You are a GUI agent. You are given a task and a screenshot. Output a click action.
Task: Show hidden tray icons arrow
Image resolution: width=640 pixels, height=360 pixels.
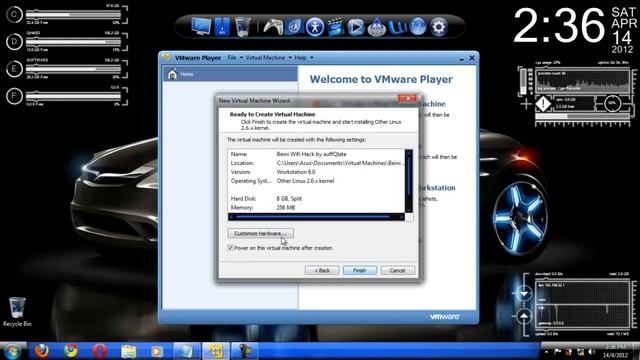tap(546, 352)
